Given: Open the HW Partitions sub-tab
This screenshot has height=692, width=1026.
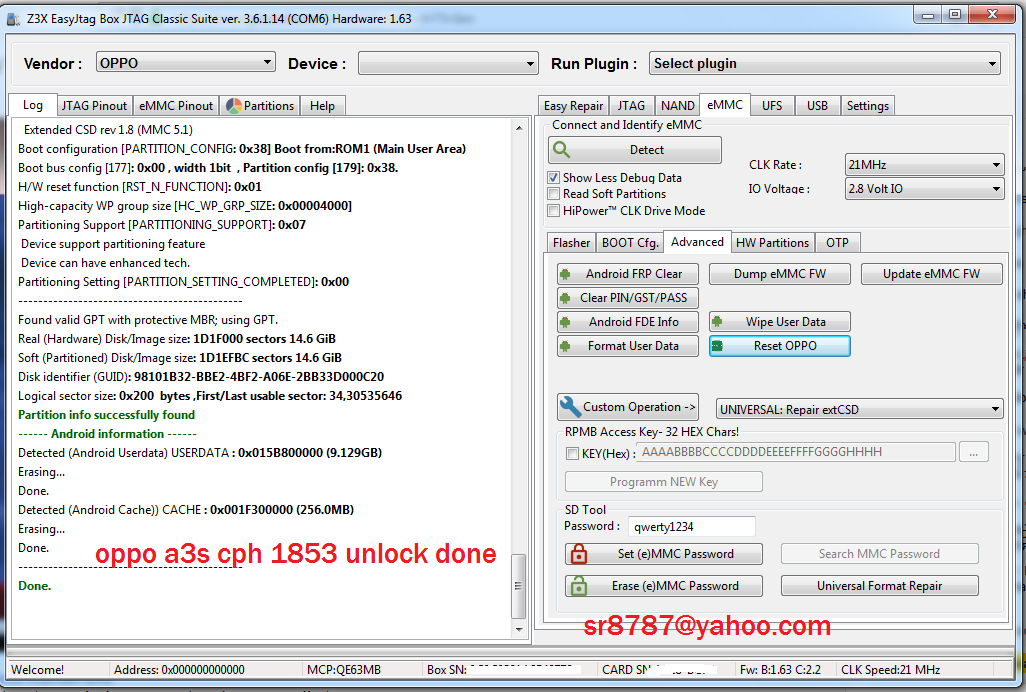Looking at the screenshot, I should point(773,243).
